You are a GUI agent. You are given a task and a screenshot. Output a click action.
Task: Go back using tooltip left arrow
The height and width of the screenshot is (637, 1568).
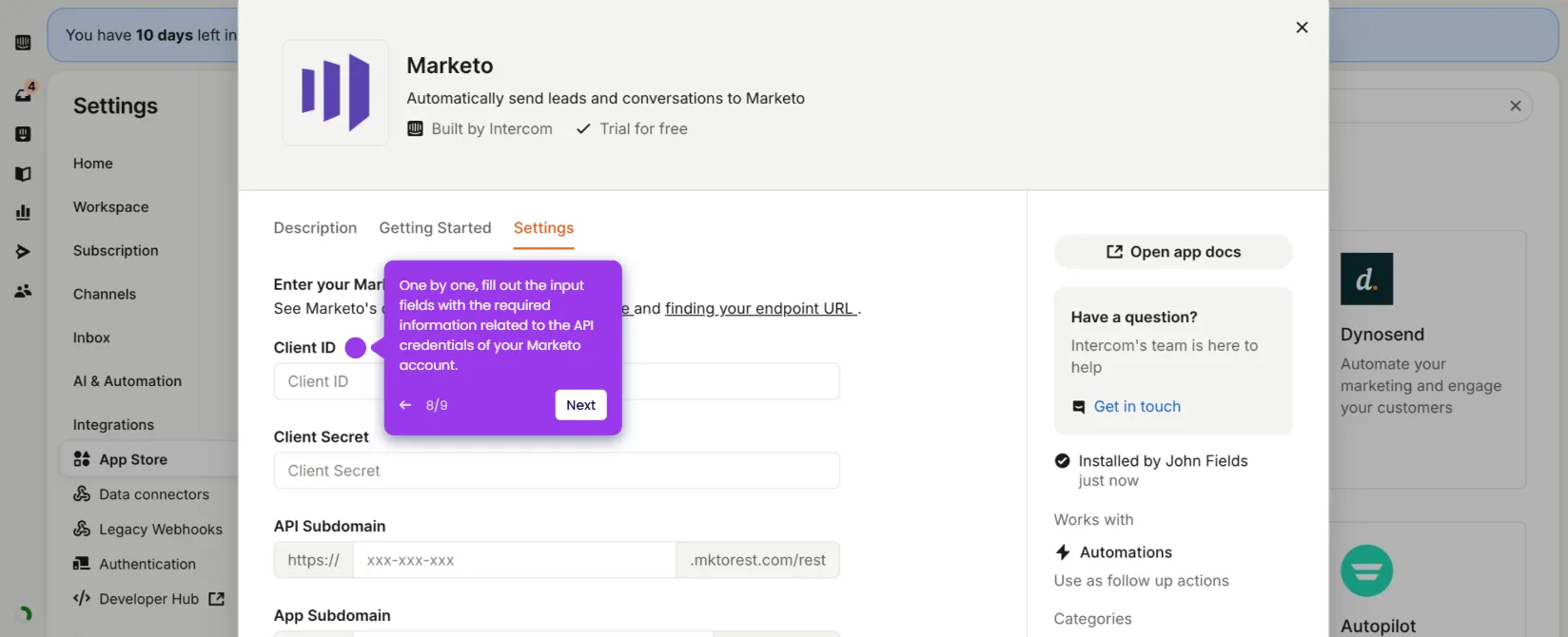click(x=405, y=405)
